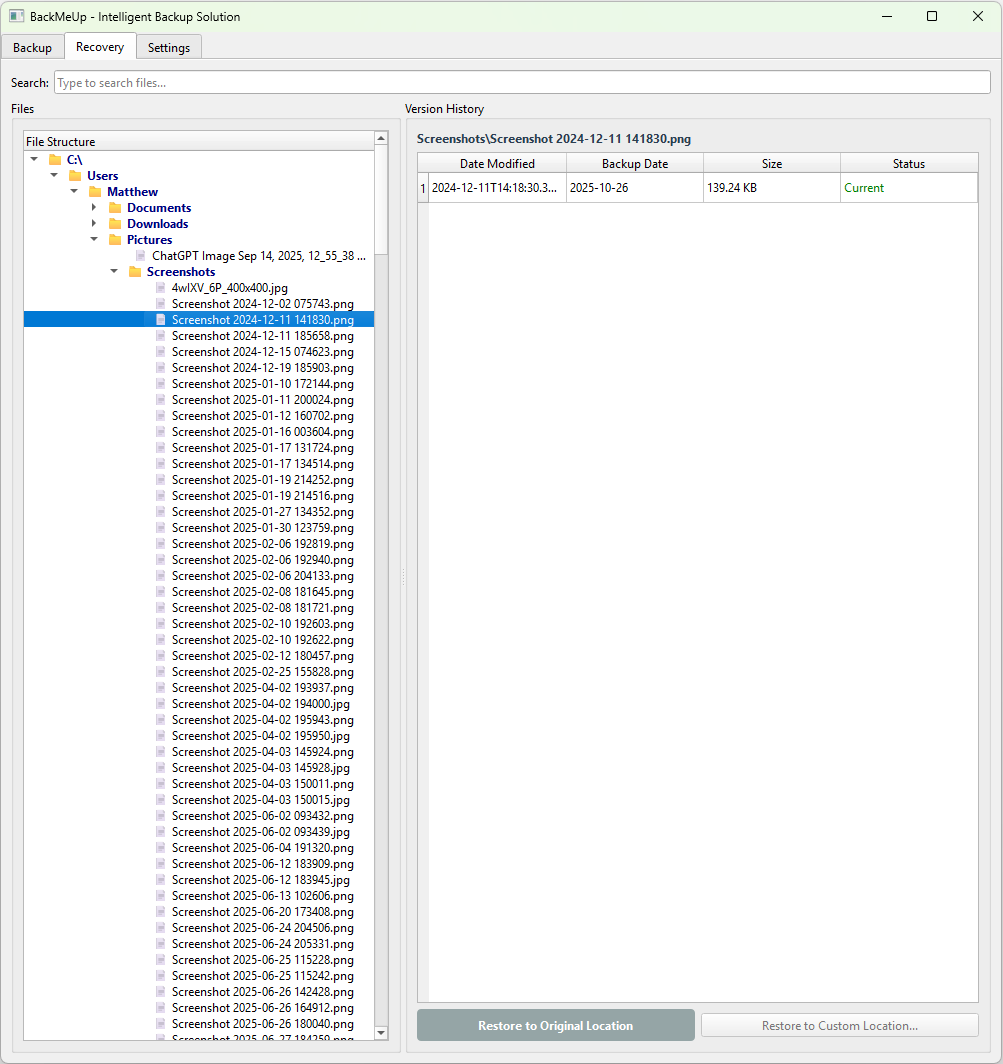
Task: Expand the Downloads folder arrow
Action: 94,224
